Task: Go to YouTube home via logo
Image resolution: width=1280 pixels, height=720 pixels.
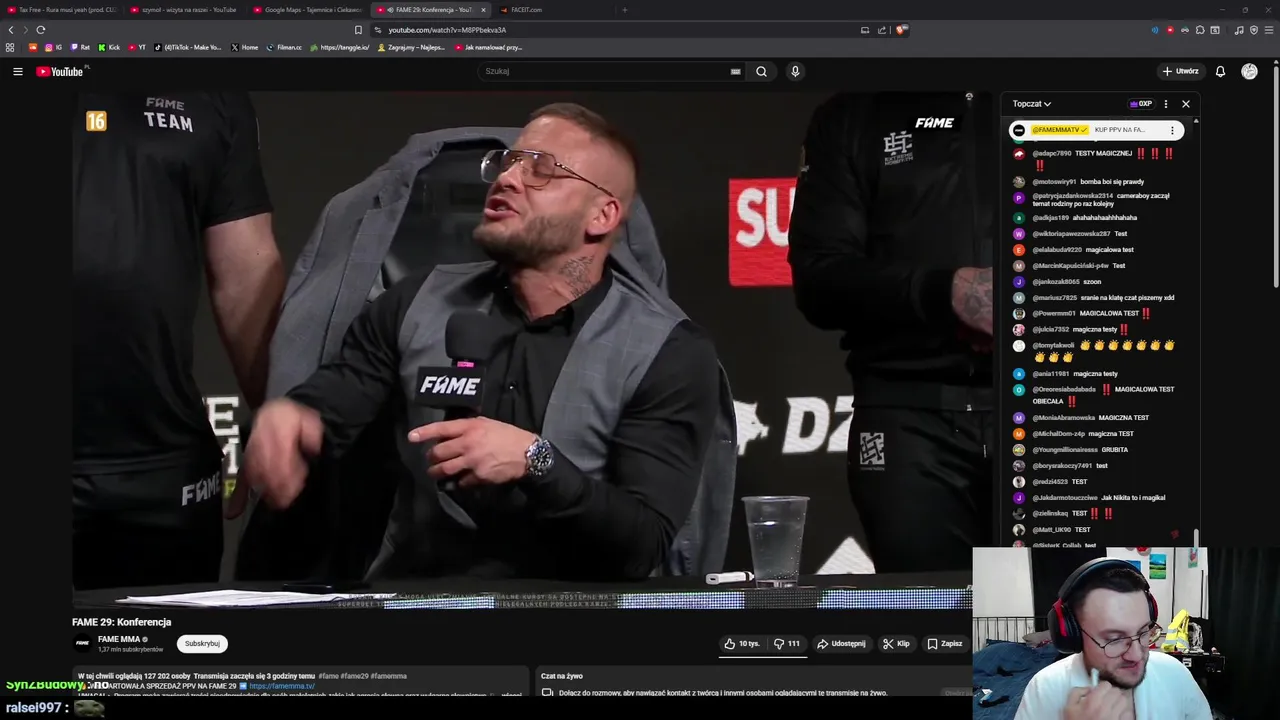Action: pos(62,71)
